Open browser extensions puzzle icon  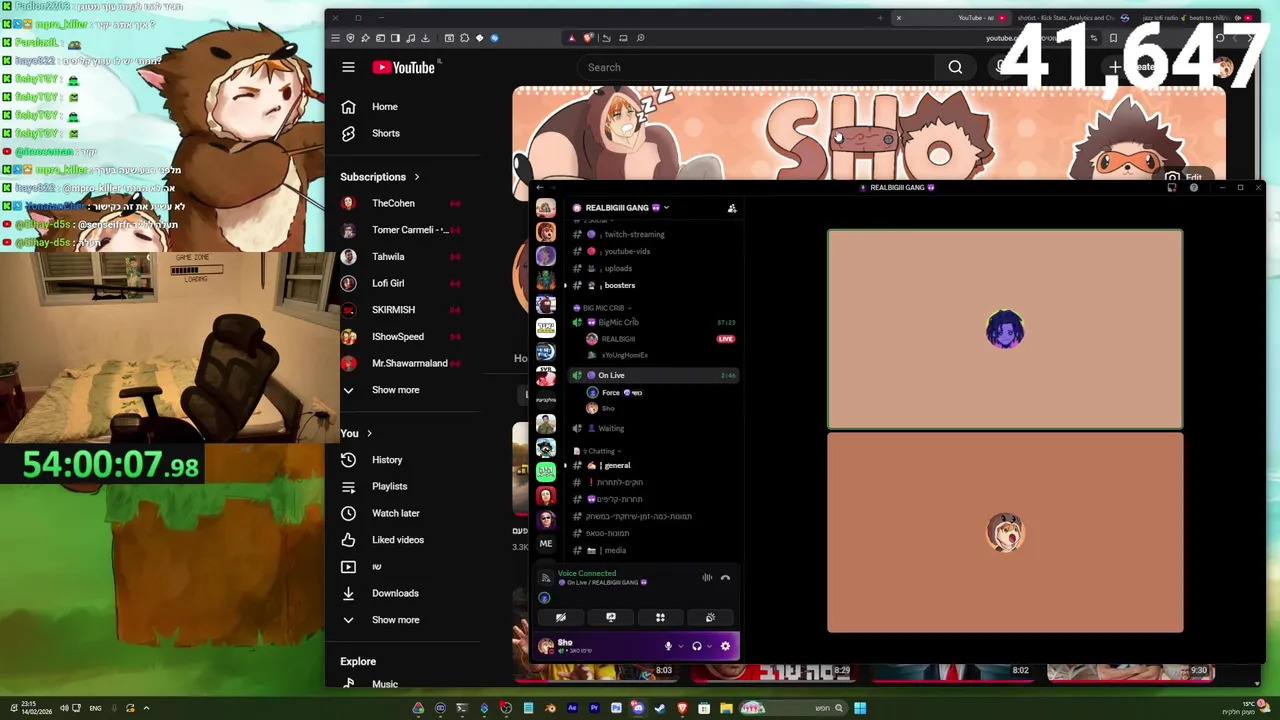click(465, 38)
